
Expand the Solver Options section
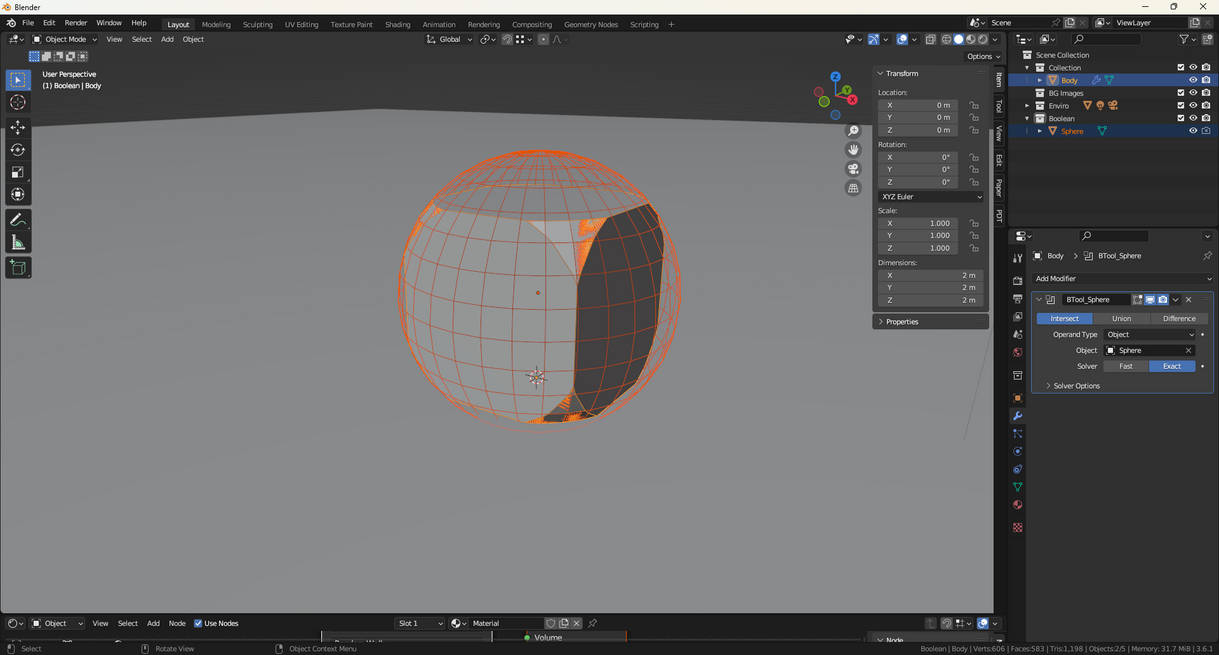(1076, 386)
